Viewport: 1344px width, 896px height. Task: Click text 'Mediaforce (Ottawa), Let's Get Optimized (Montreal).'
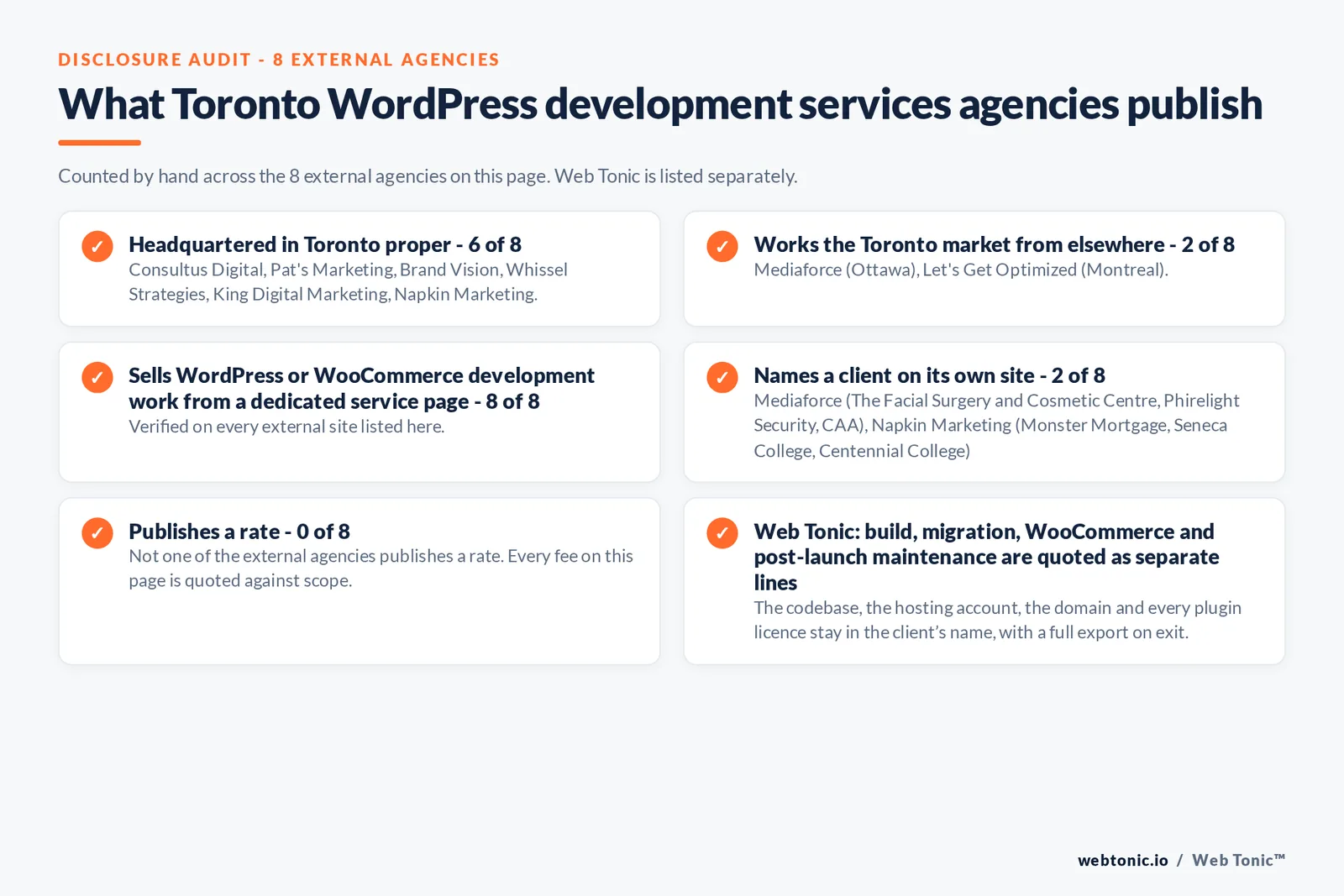(x=961, y=270)
